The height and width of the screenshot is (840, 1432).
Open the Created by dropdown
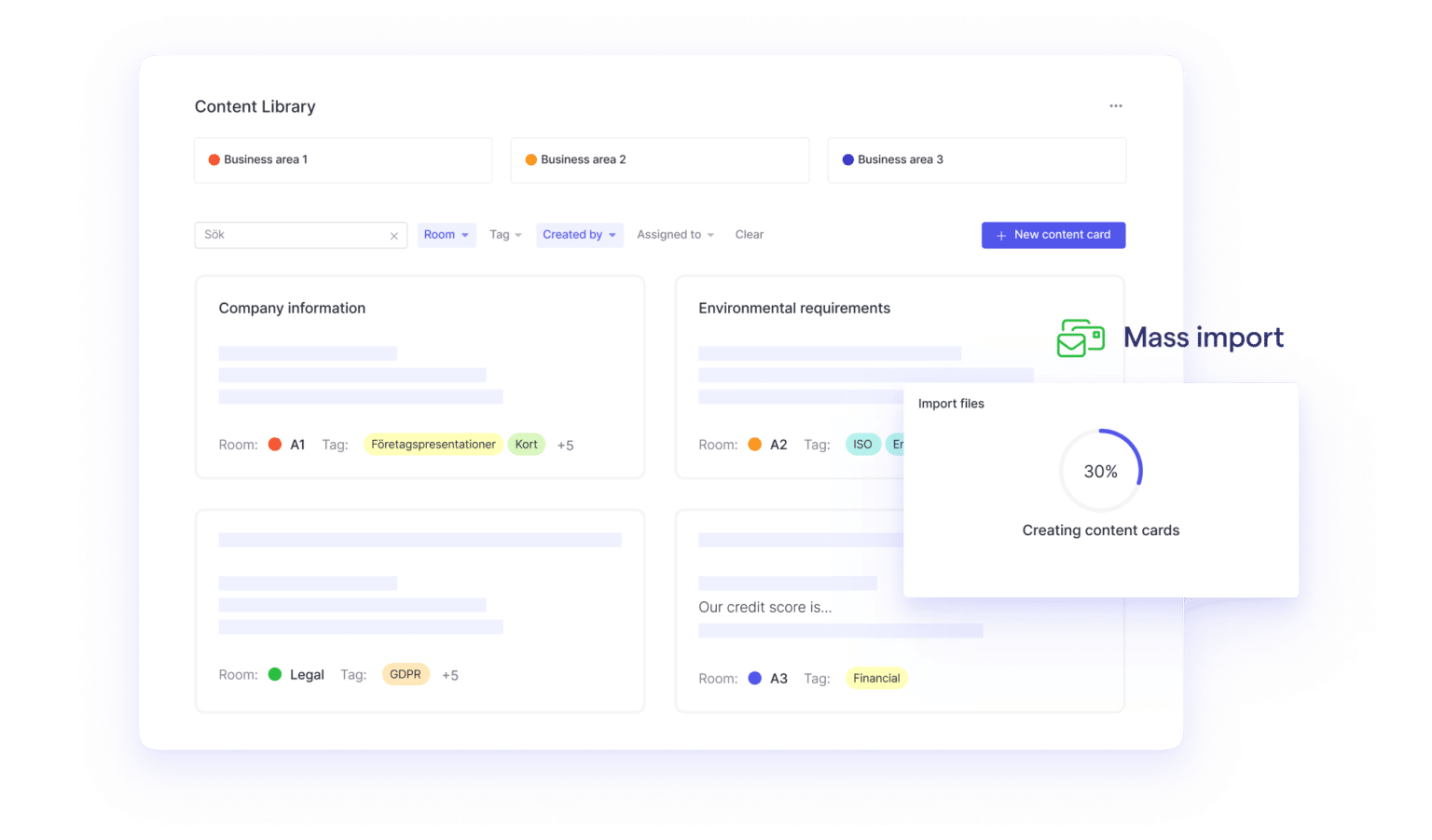pyautogui.click(x=579, y=235)
